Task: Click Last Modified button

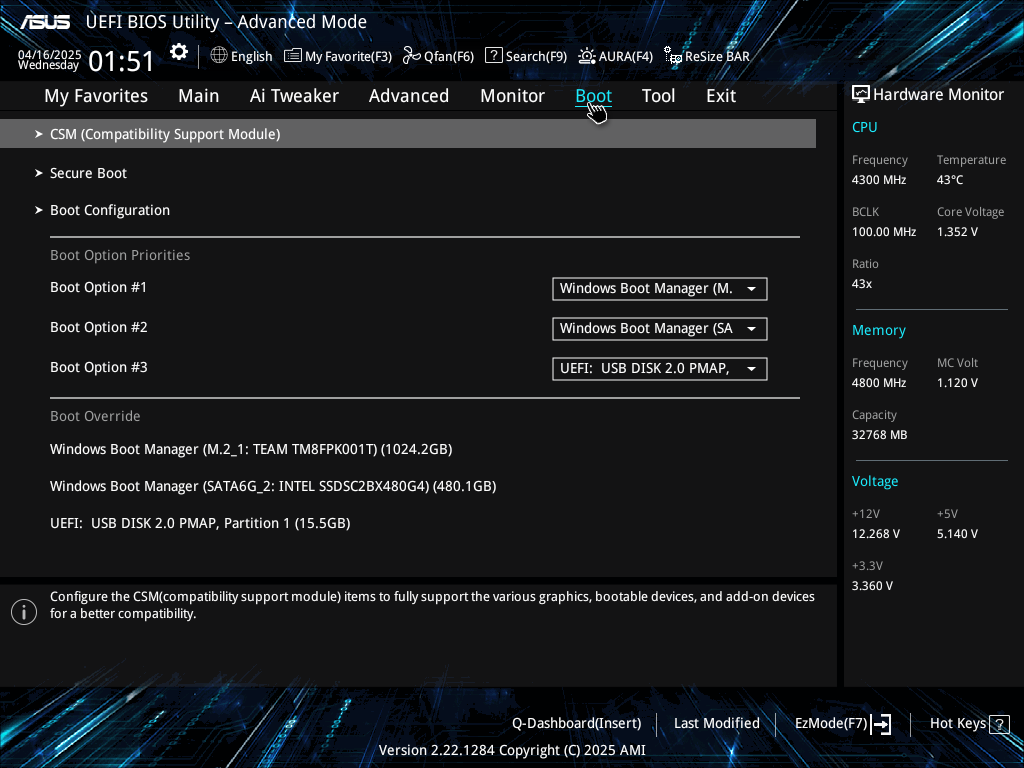Action: (716, 724)
